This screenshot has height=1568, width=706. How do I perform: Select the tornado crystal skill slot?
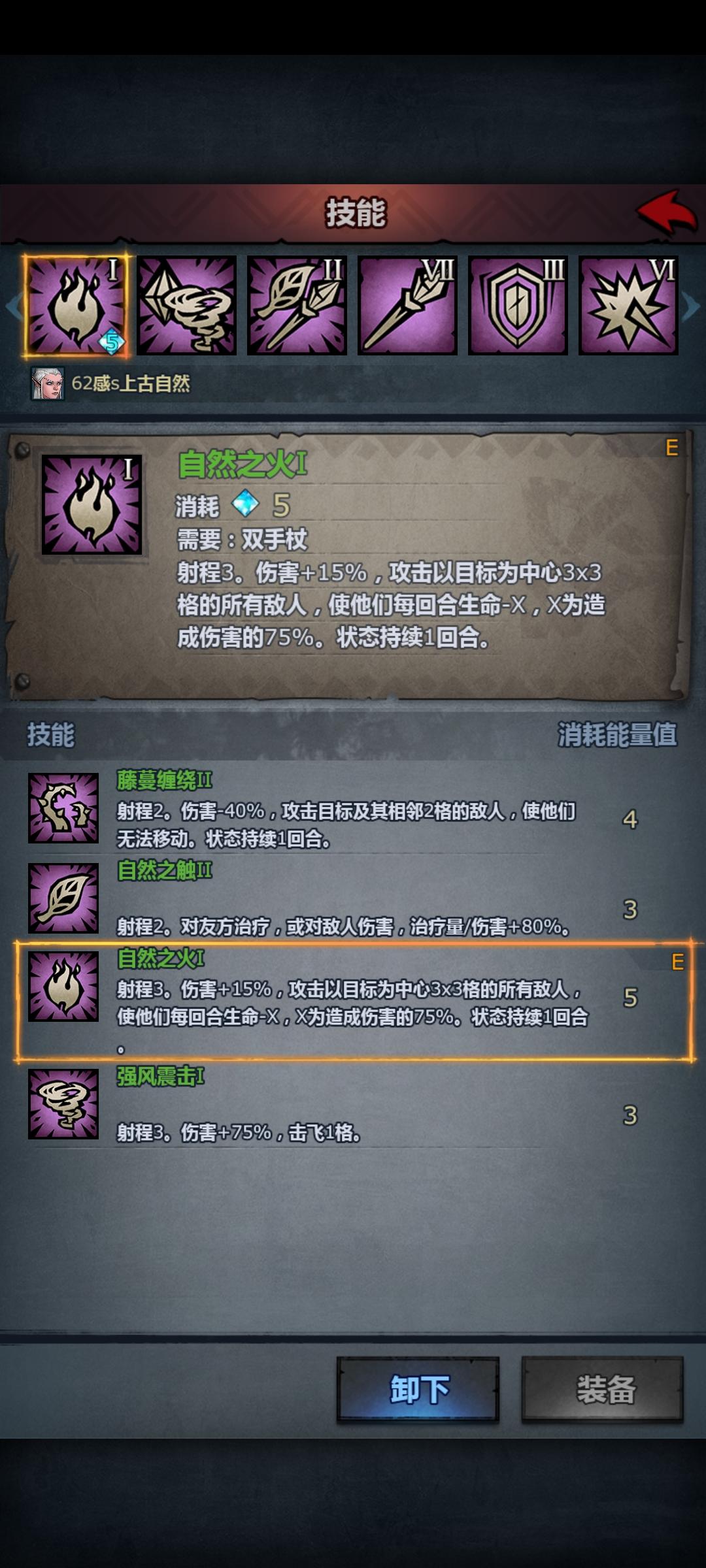[186, 306]
